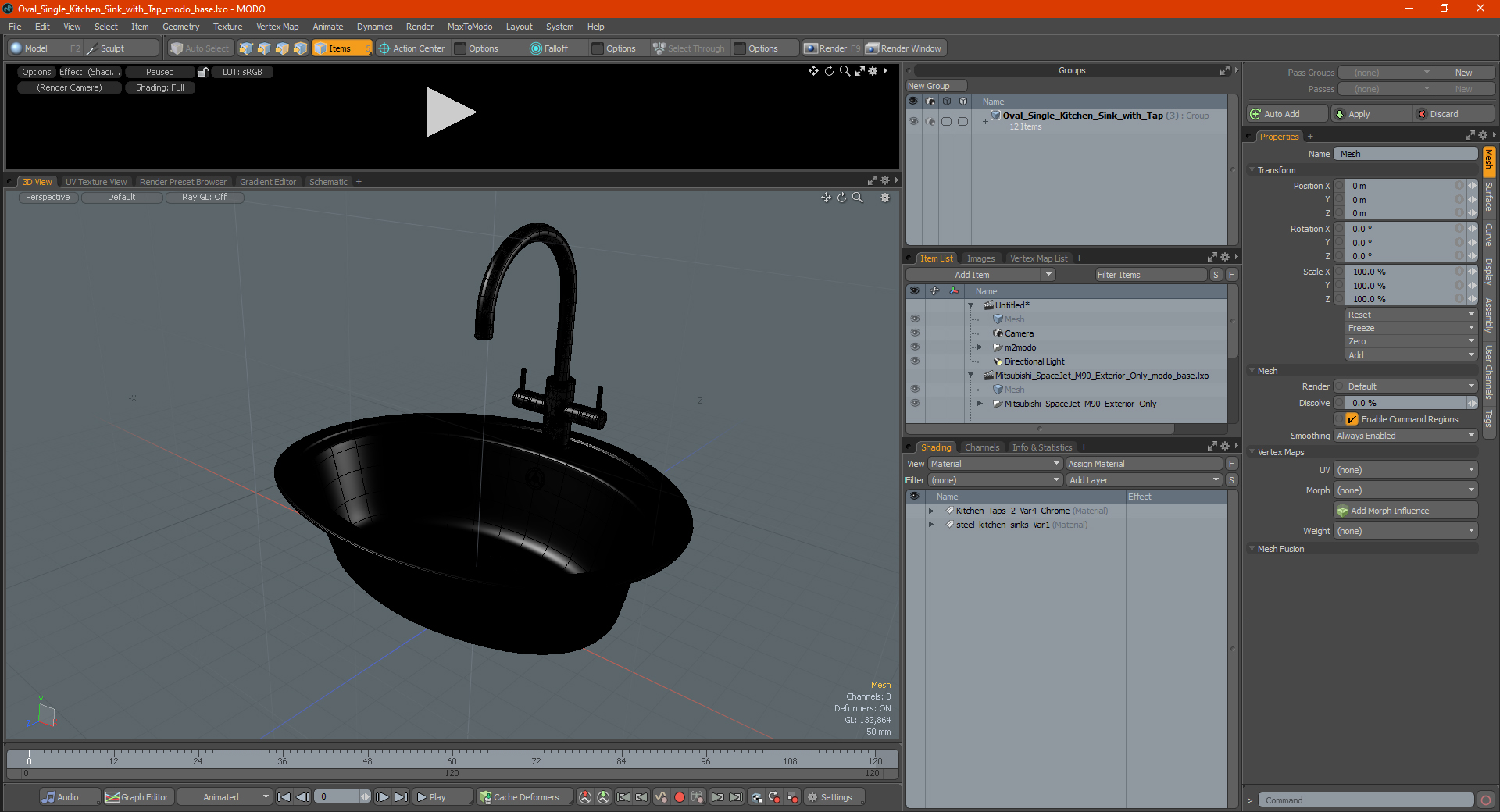Switch to Vertex Map List tab
This screenshot has height=812, width=1500.
tap(1038, 258)
